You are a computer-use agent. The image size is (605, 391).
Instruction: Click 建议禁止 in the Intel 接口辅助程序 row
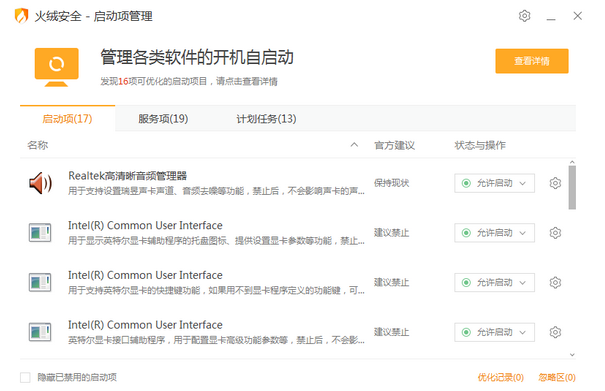[391, 332]
